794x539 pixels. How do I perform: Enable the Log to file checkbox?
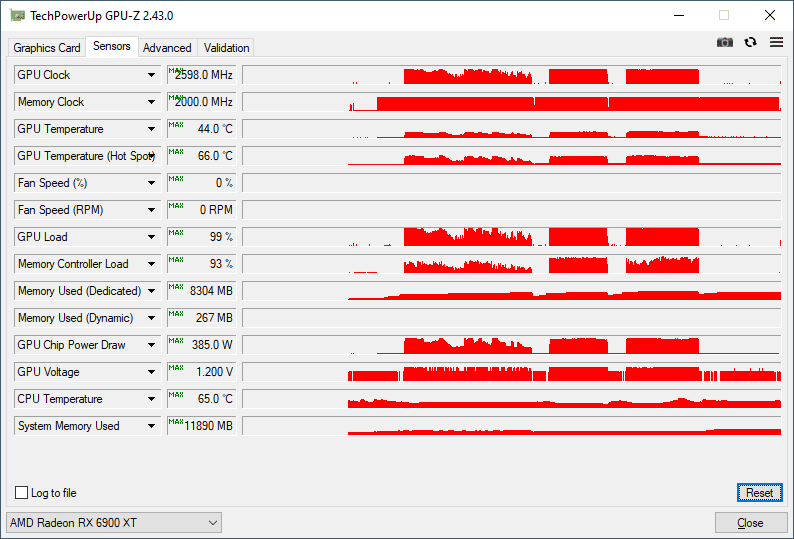[21, 492]
